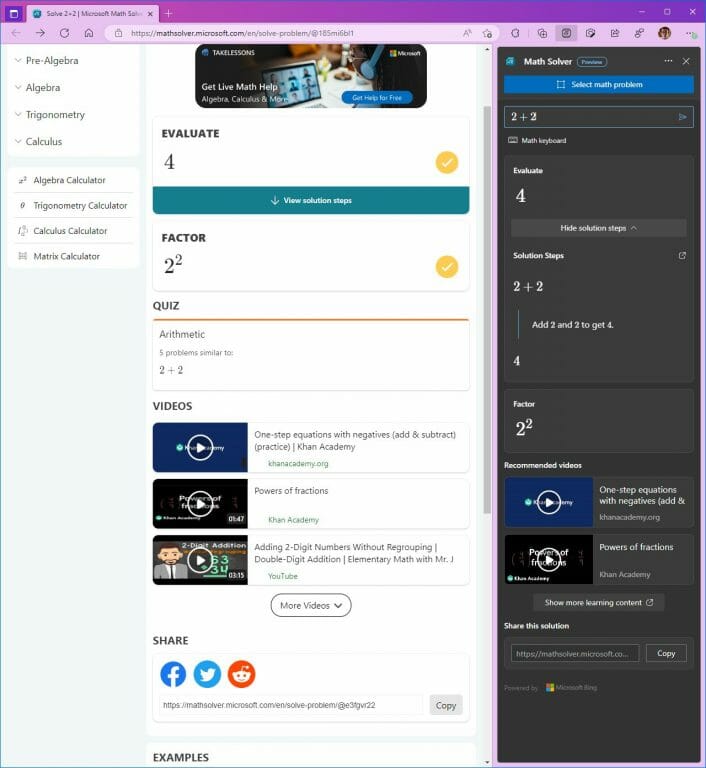Open the read aloud icon in address bar
This screenshot has height=768, width=706.
click(467, 33)
